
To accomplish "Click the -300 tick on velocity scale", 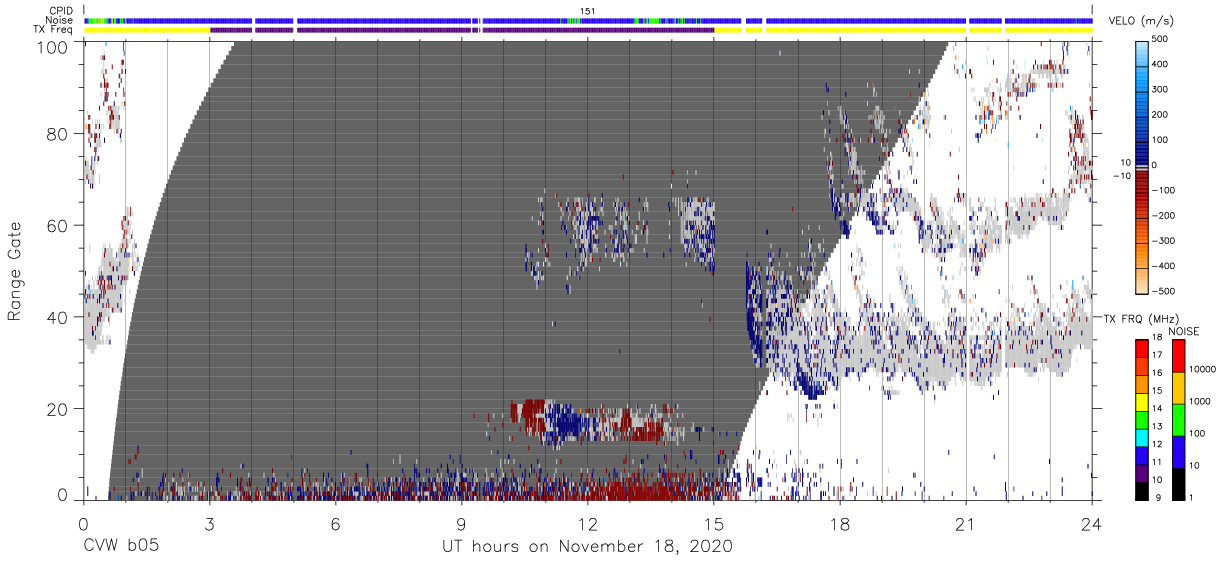I will pos(1166,241).
